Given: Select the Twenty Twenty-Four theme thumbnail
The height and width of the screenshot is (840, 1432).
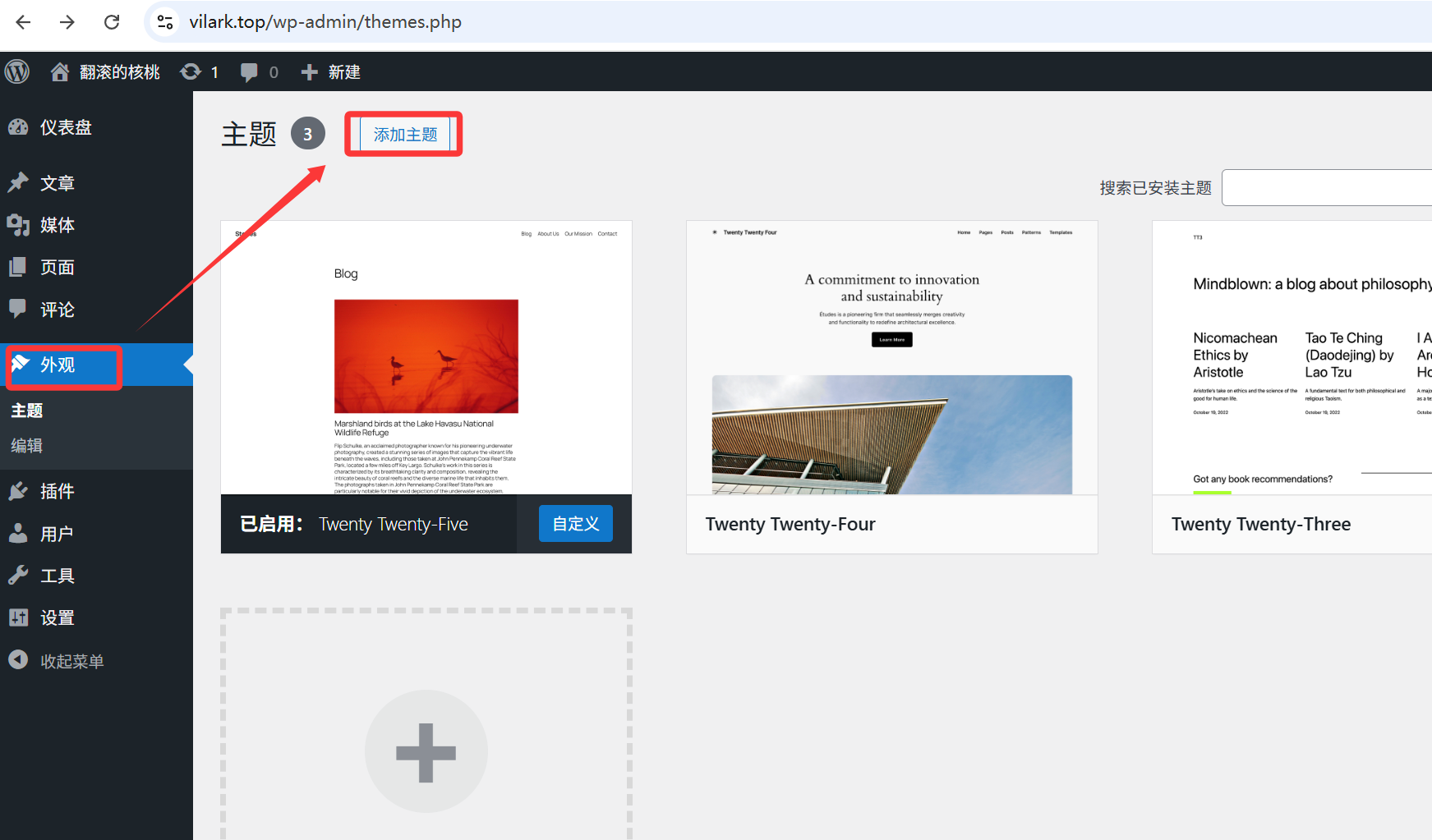Looking at the screenshot, I should 891,358.
